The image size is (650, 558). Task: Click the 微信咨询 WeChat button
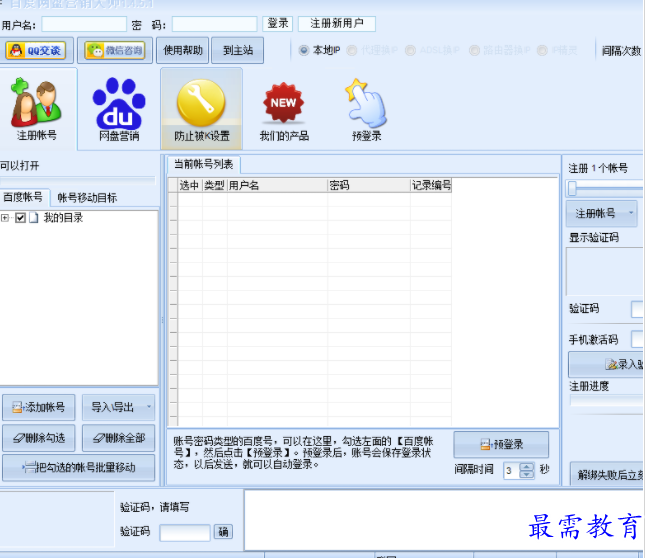click(115, 51)
